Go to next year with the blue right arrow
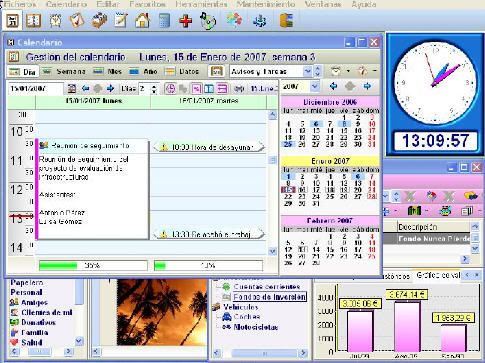The image size is (485, 363). pos(367,86)
